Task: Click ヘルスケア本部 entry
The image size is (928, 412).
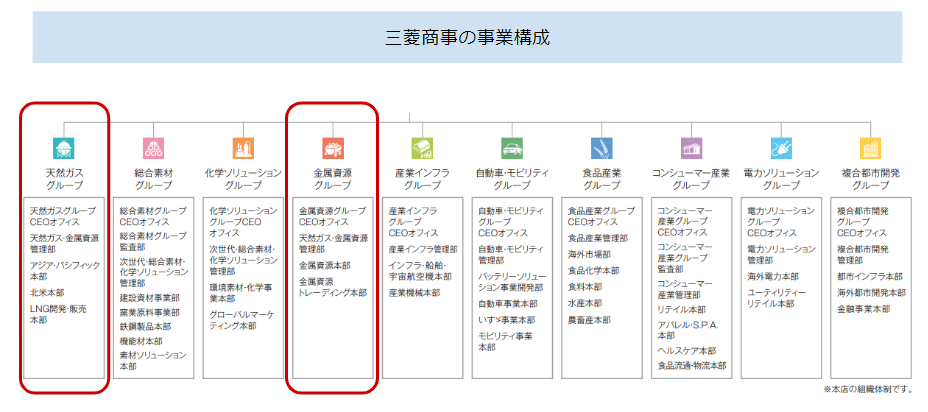Action: tap(687, 350)
